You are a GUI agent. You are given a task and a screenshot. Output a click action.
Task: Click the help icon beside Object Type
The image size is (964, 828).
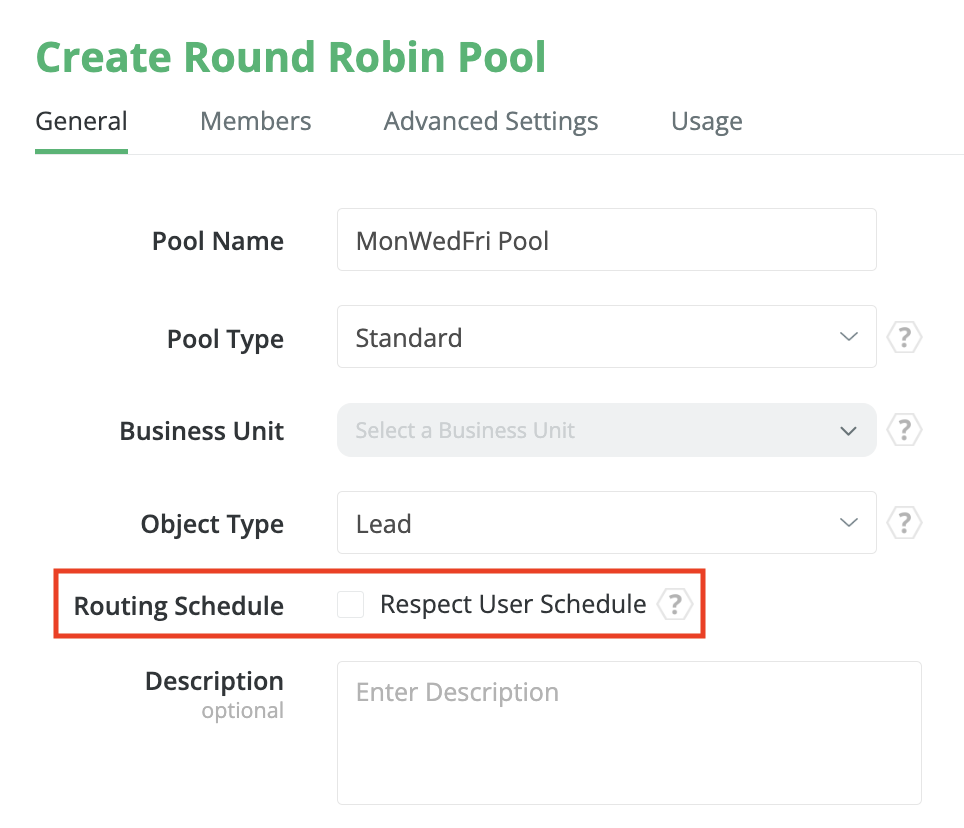904,523
